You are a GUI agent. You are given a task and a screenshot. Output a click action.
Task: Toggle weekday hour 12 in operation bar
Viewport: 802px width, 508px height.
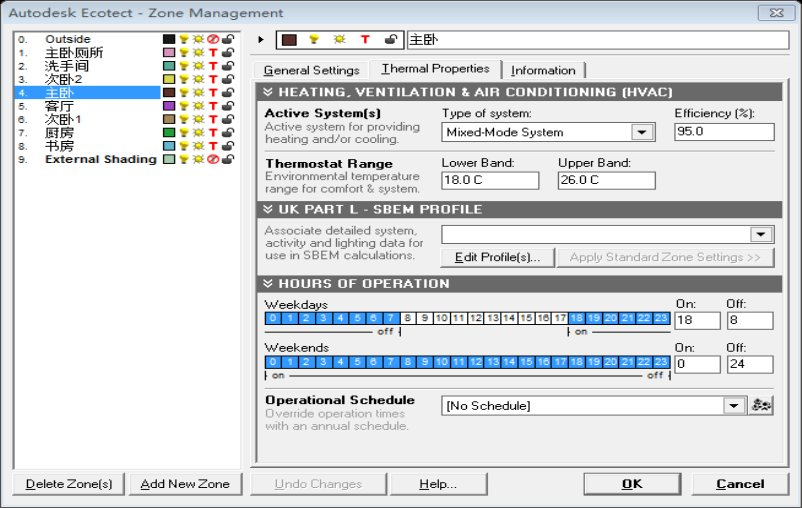coord(476,318)
